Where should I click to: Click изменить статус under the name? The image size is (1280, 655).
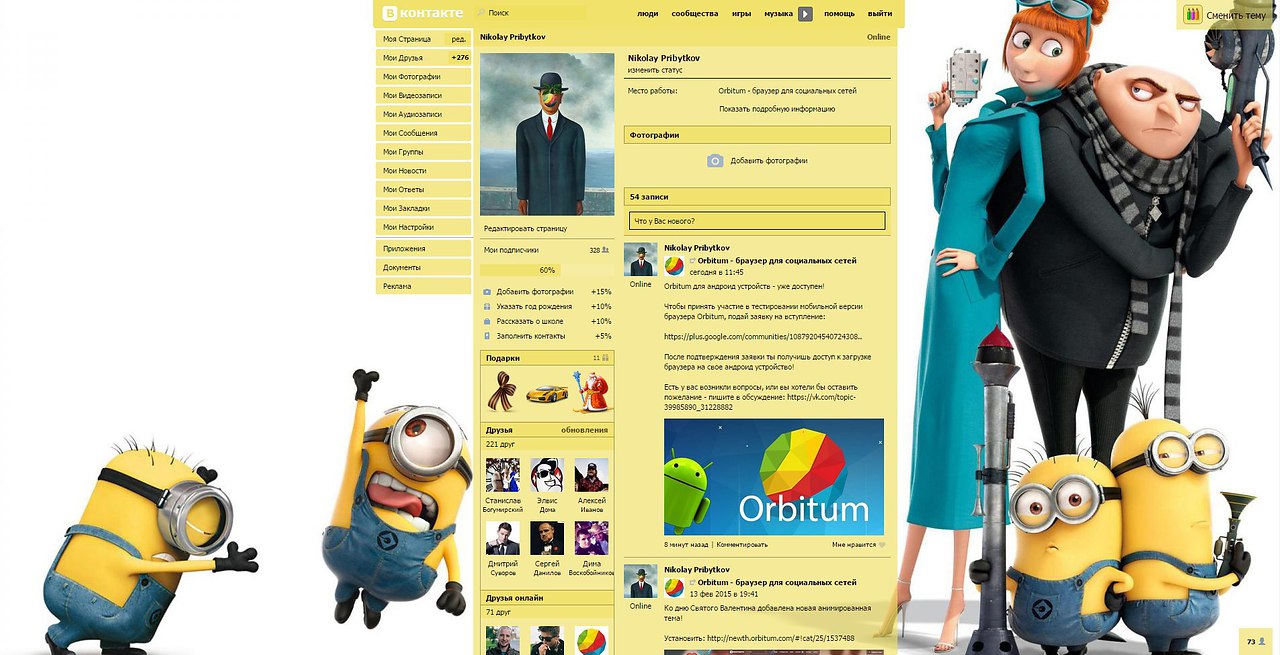(655, 71)
